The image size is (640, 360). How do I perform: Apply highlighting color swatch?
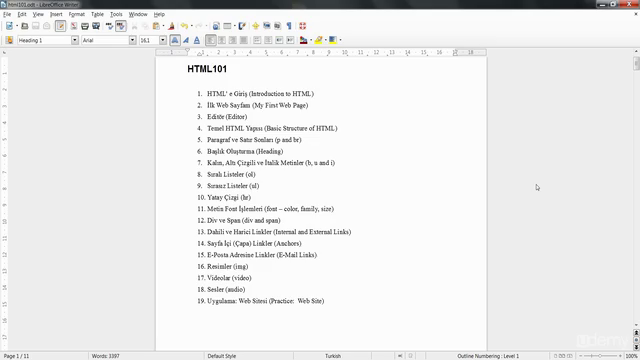point(318,40)
